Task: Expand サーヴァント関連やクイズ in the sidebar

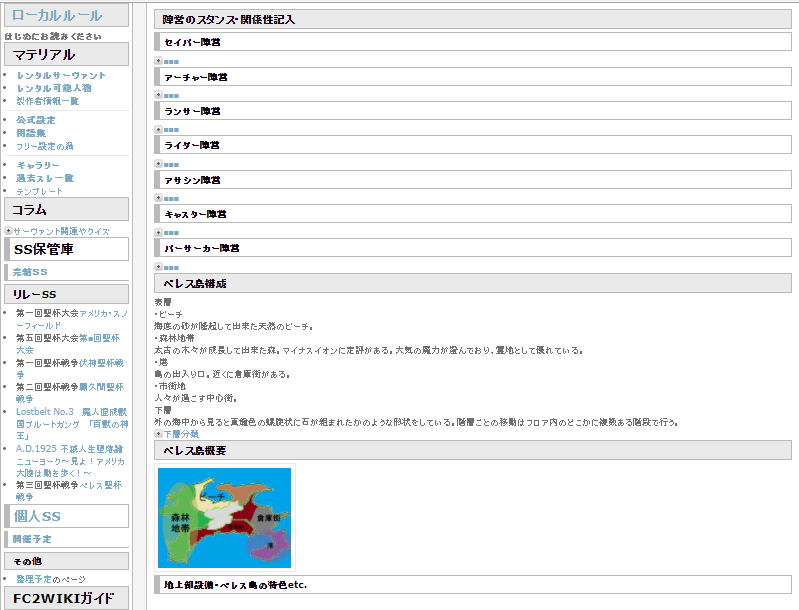Action: pos(9,231)
